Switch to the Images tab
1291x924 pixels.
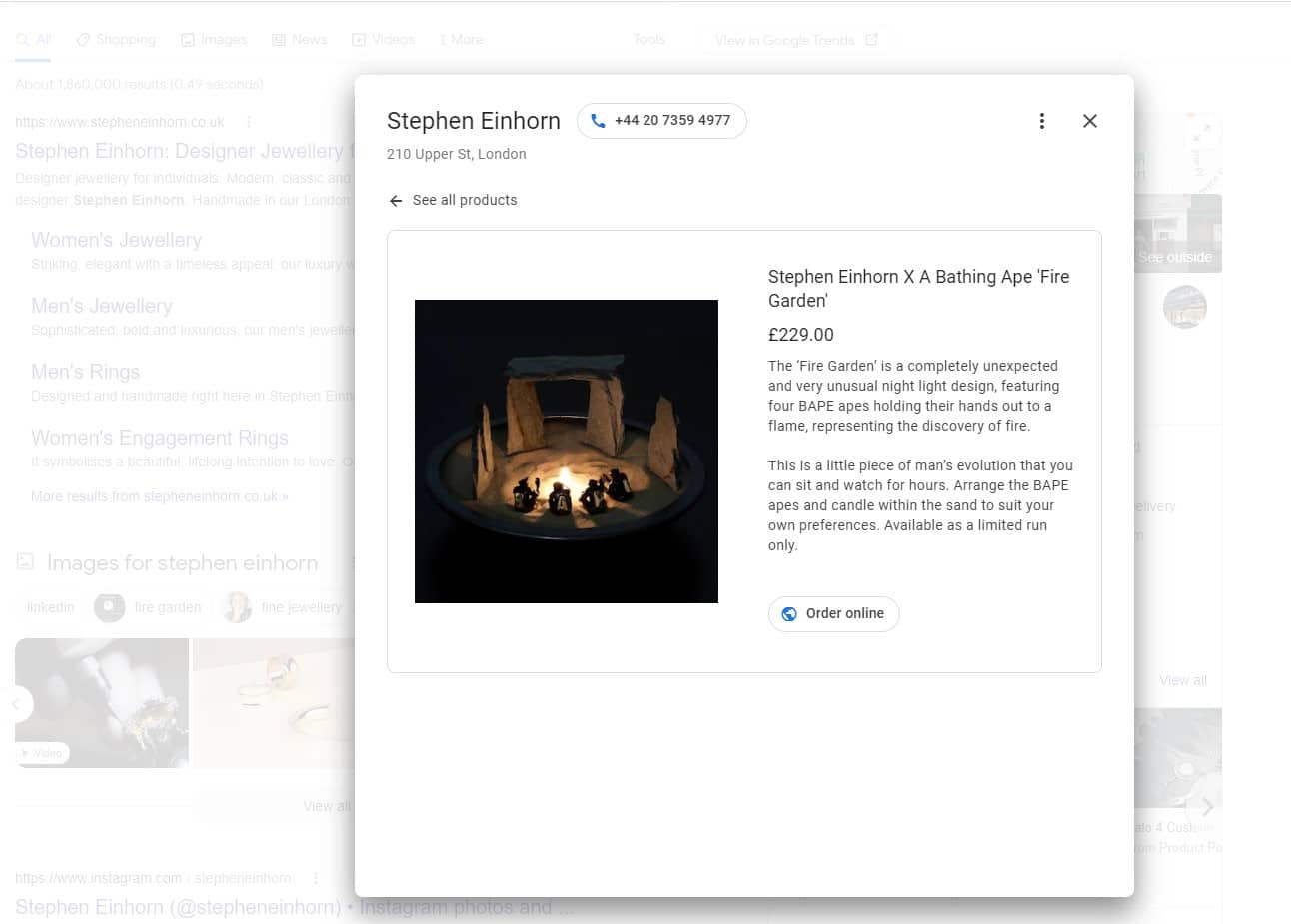tap(214, 40)
